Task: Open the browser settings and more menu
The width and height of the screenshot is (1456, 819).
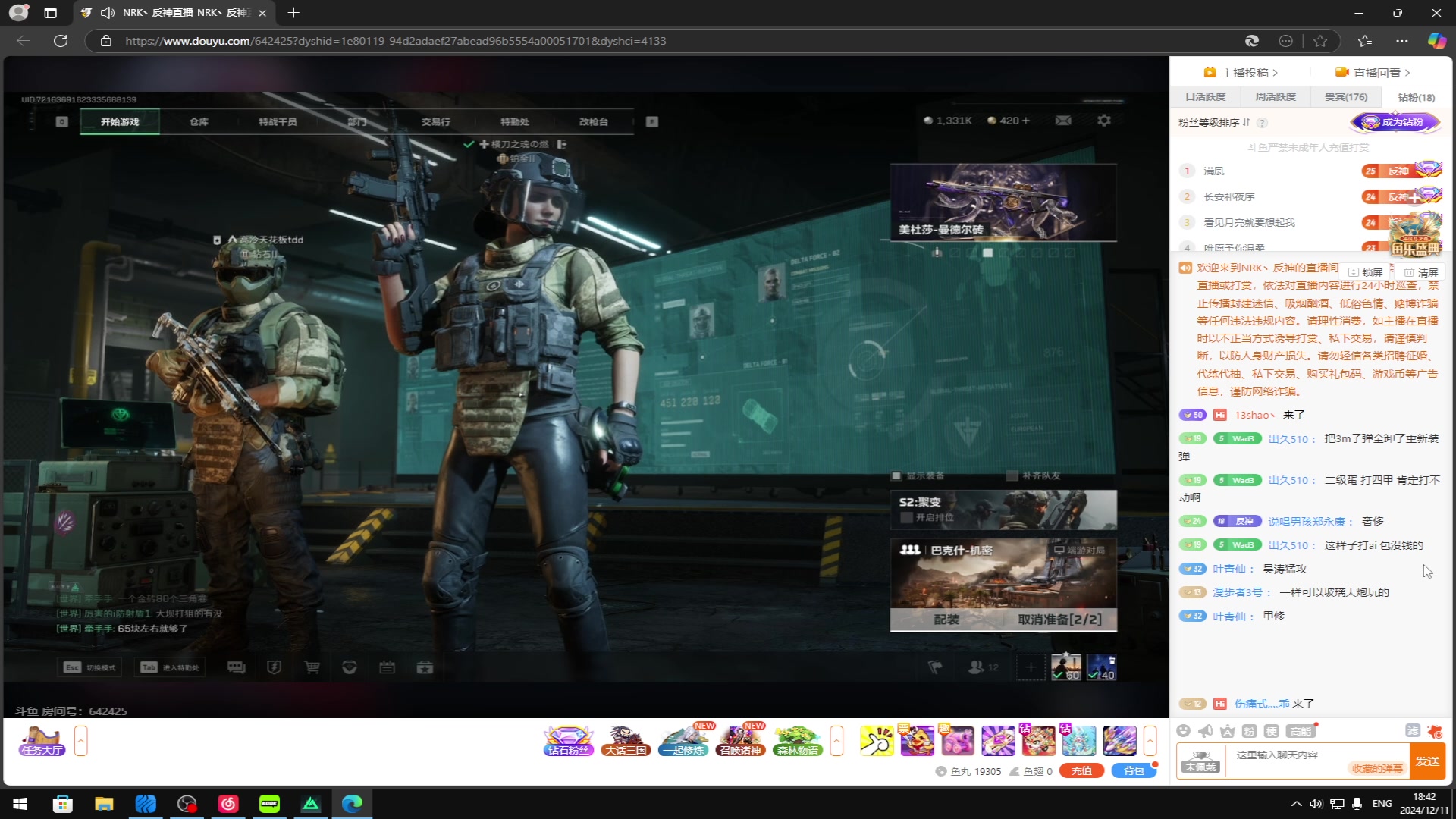Action: tap(1401, 41)
